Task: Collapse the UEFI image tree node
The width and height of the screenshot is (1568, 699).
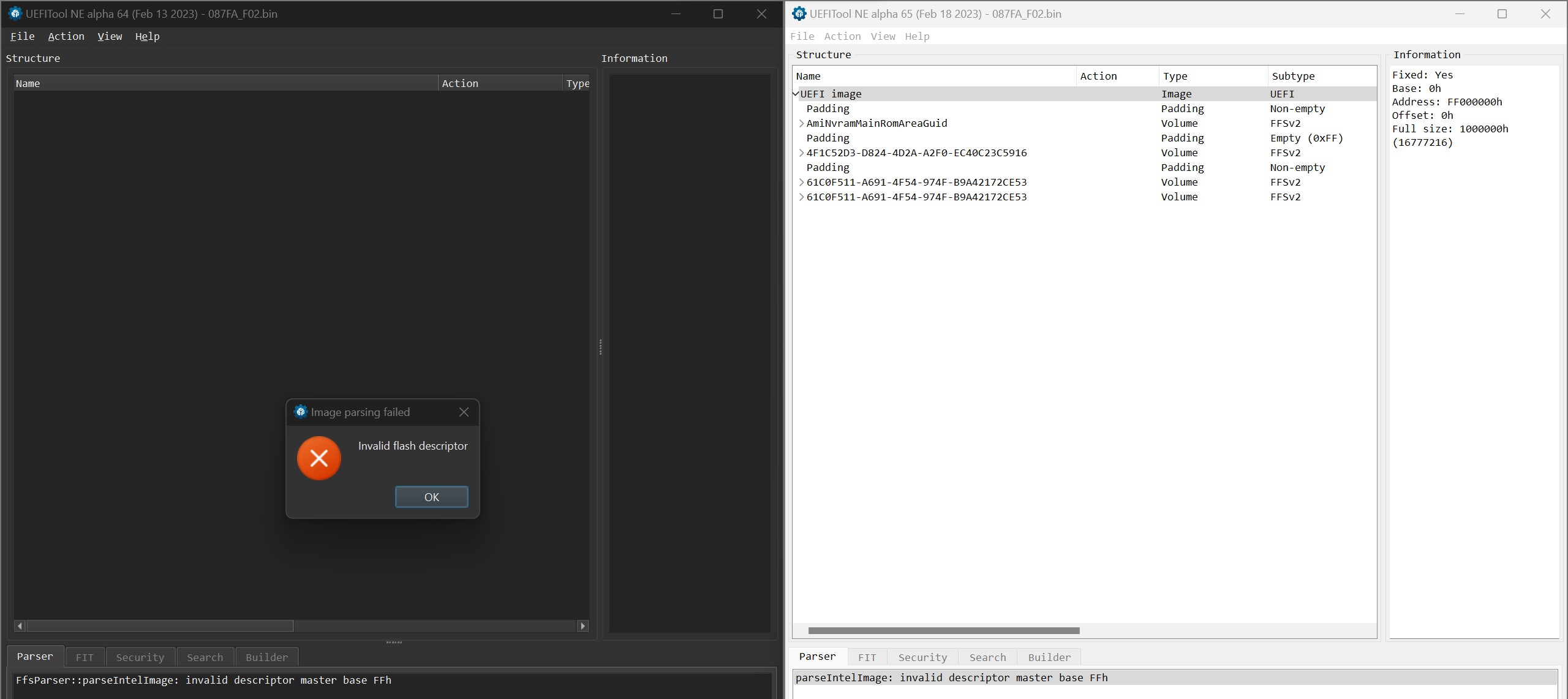Action: coord(796,94)
